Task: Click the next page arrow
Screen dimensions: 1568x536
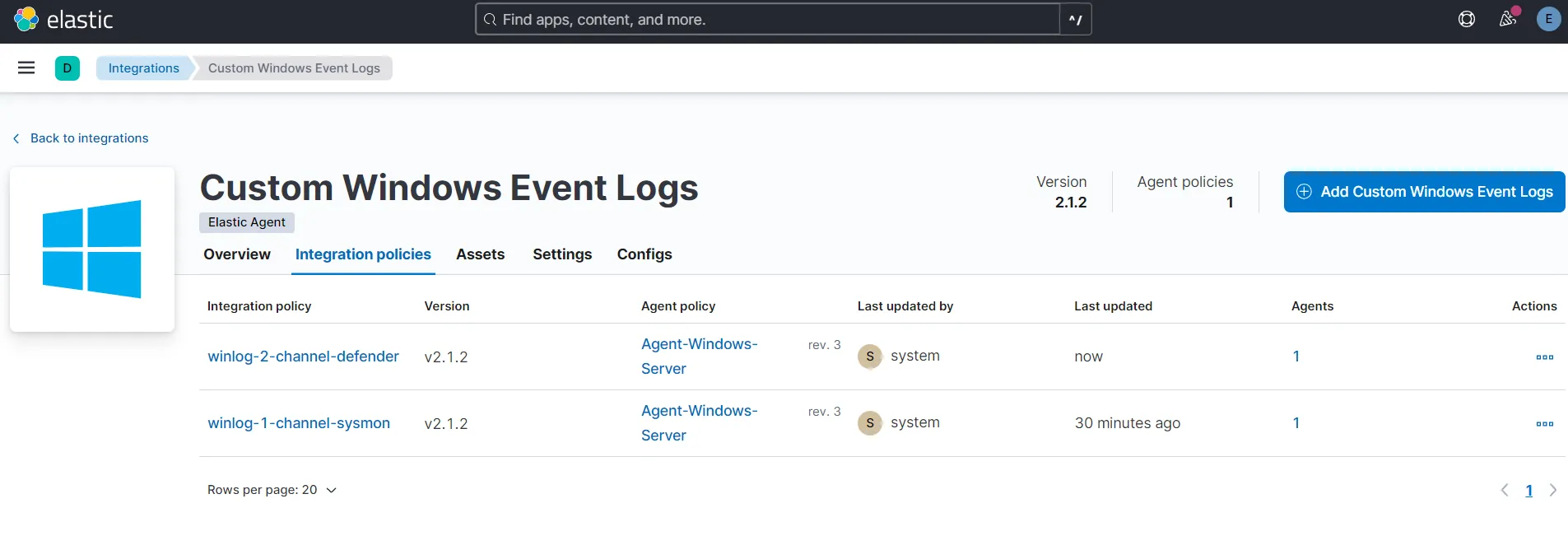Action: click(x=1553, y=490)
